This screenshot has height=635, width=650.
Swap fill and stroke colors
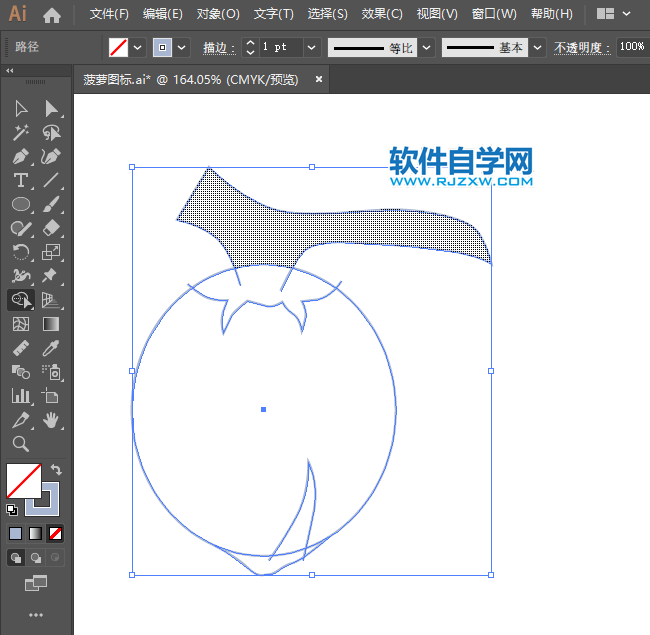[x=57, y=470]
